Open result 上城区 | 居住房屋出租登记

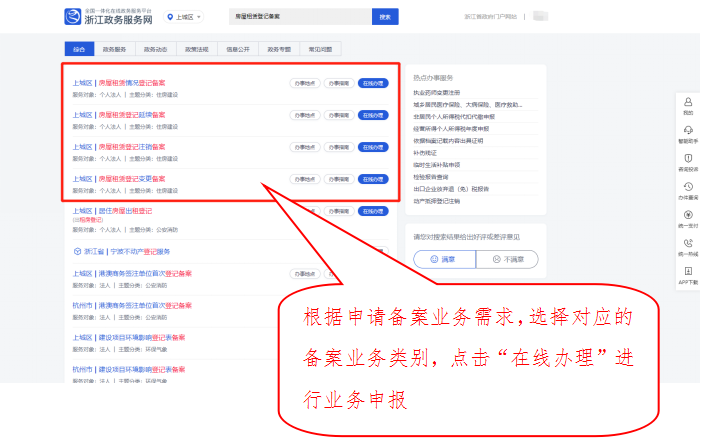112,211
